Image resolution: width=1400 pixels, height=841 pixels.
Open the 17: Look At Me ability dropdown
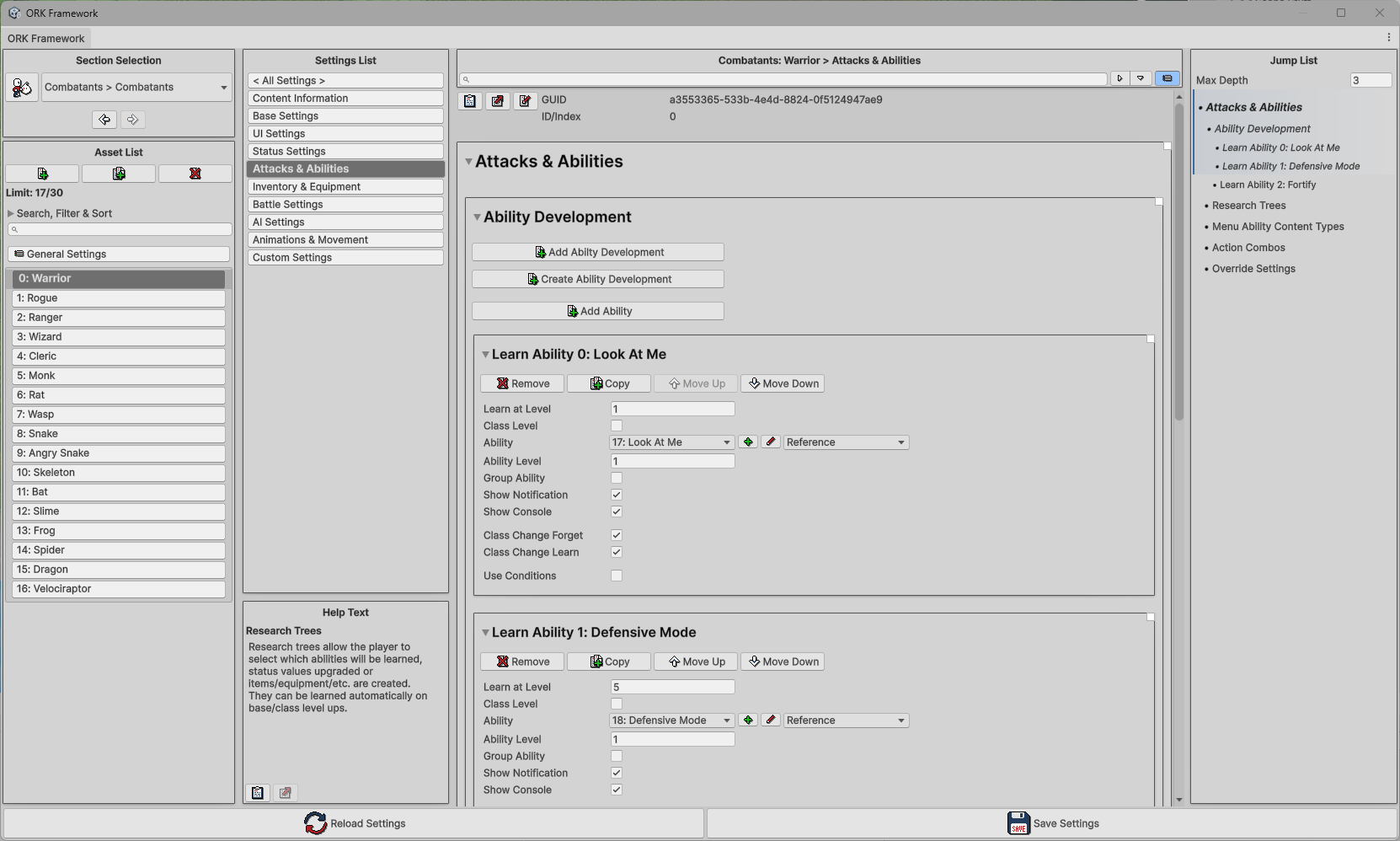click(671, 442)
